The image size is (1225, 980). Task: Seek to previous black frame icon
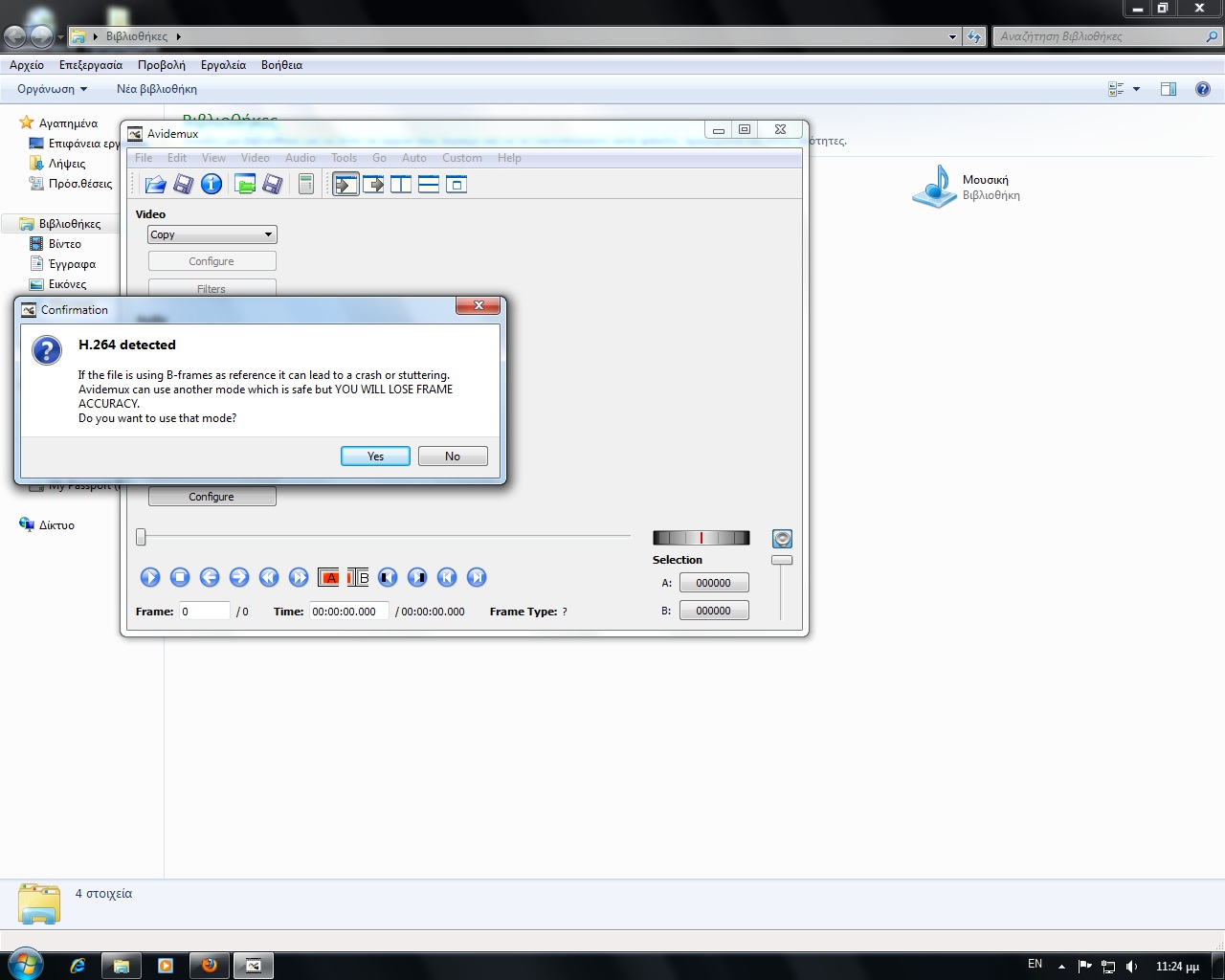click(x=388, y=577)
